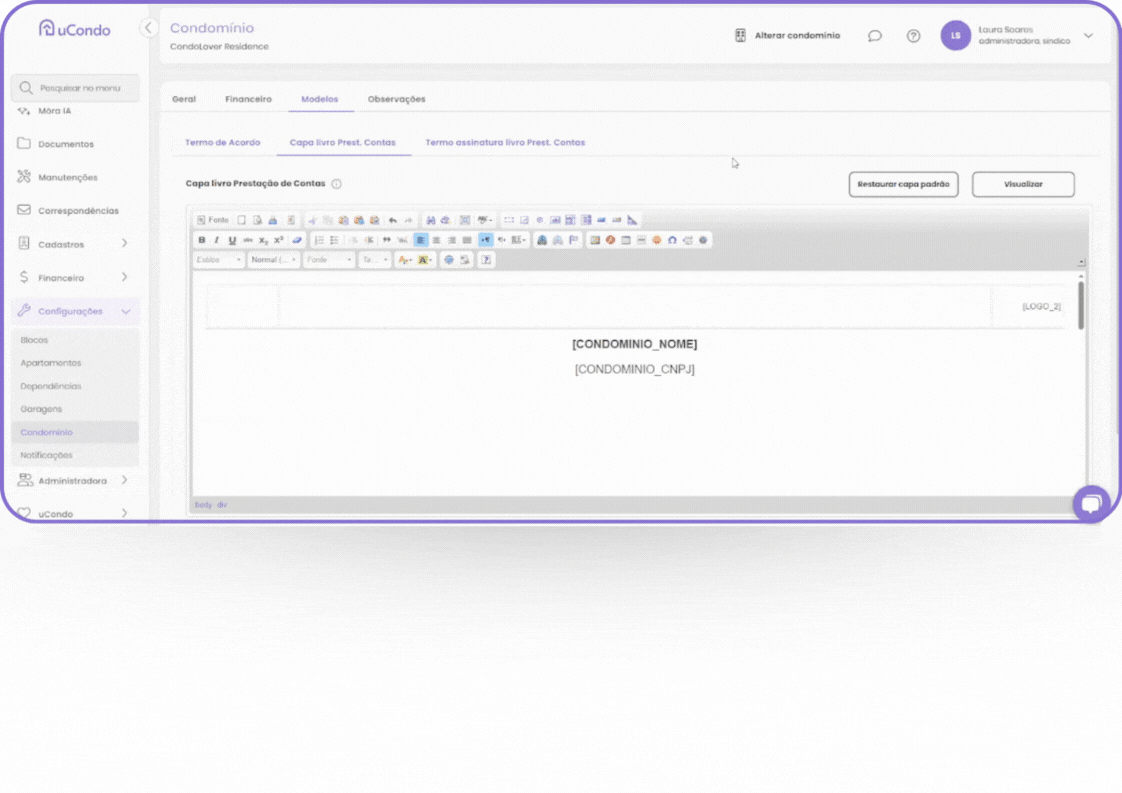Image resolution: width=1122 pixels, height=793 pixels.
Task: Click the Pesquisar no menu search field
Action: [76, 88]
